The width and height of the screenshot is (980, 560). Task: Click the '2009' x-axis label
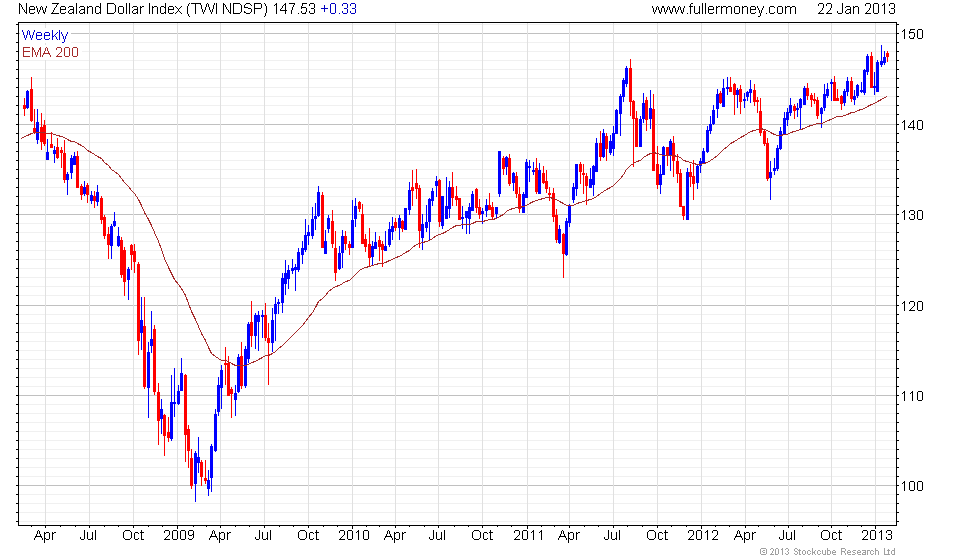click(179, 535)
